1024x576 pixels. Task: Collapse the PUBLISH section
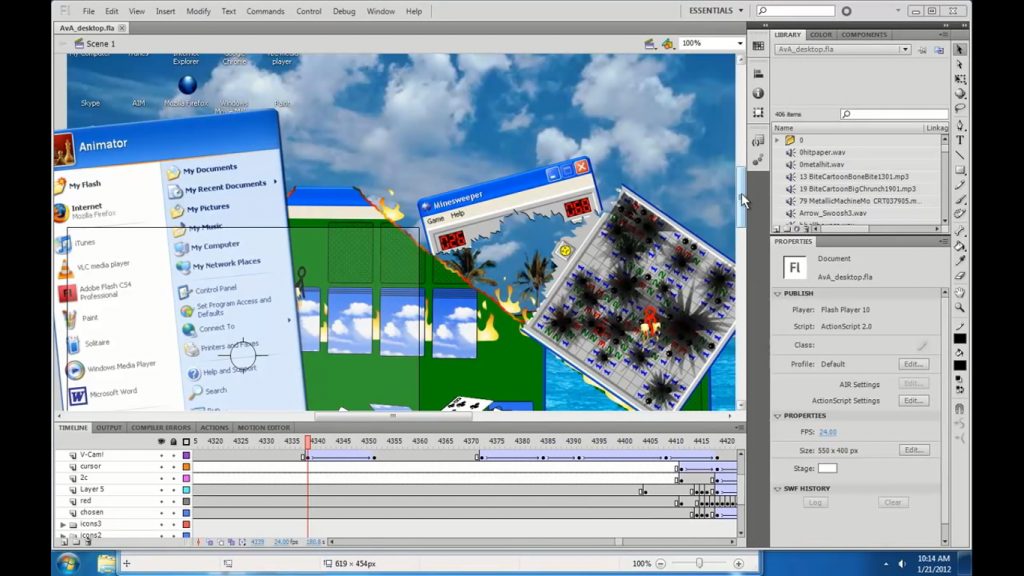[778, 294]
